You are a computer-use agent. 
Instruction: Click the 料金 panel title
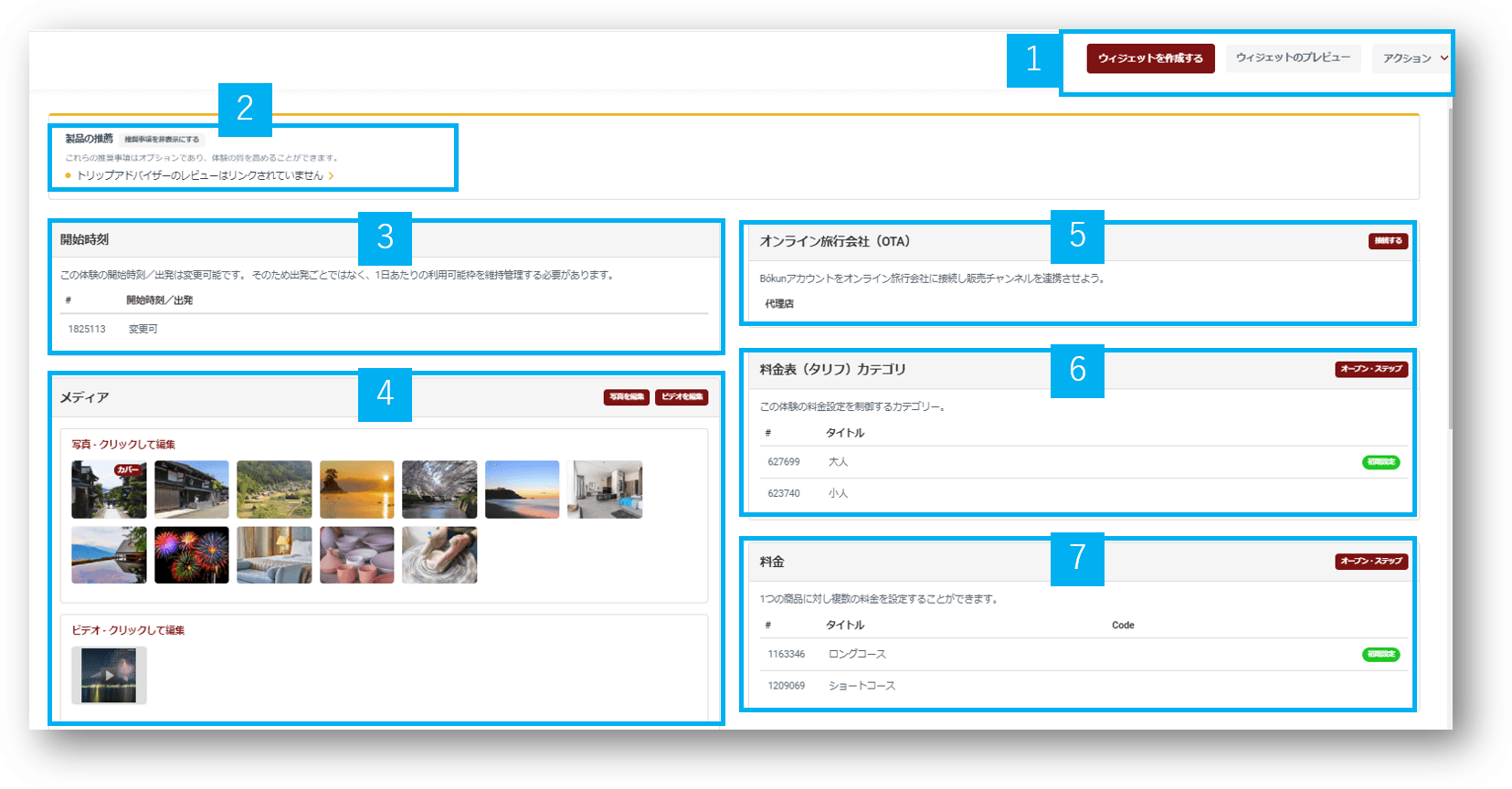tap(772, 562)
